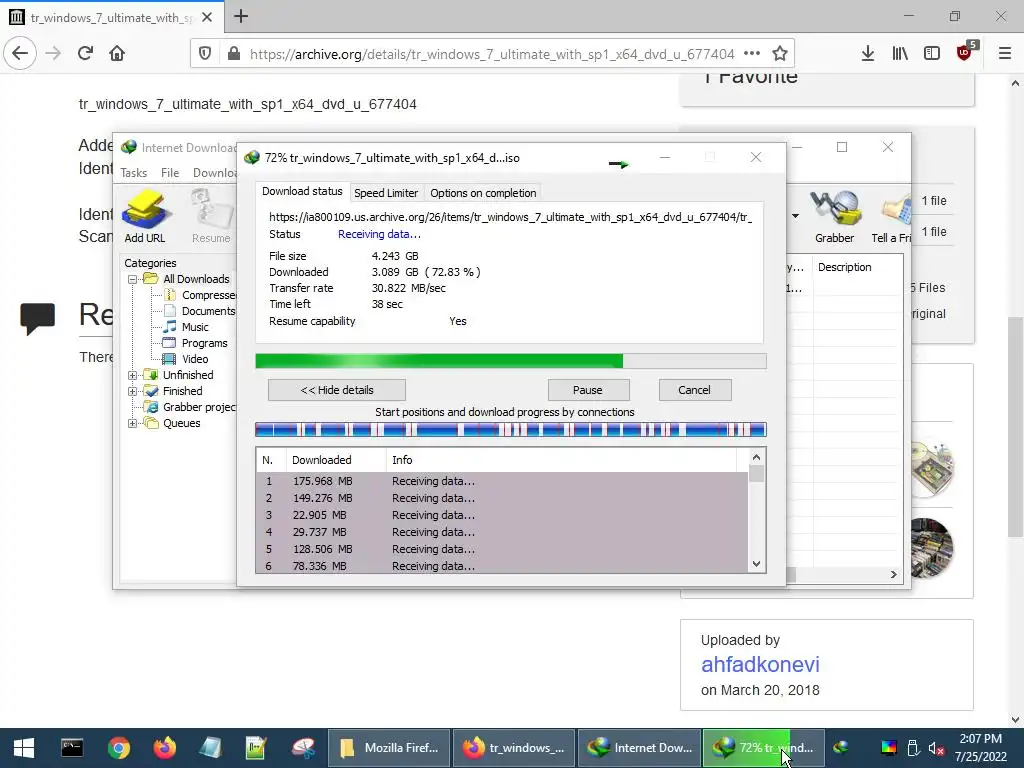Click the Firefox address bar URL
1024x768 pixels.
click(x=492, y=54)
